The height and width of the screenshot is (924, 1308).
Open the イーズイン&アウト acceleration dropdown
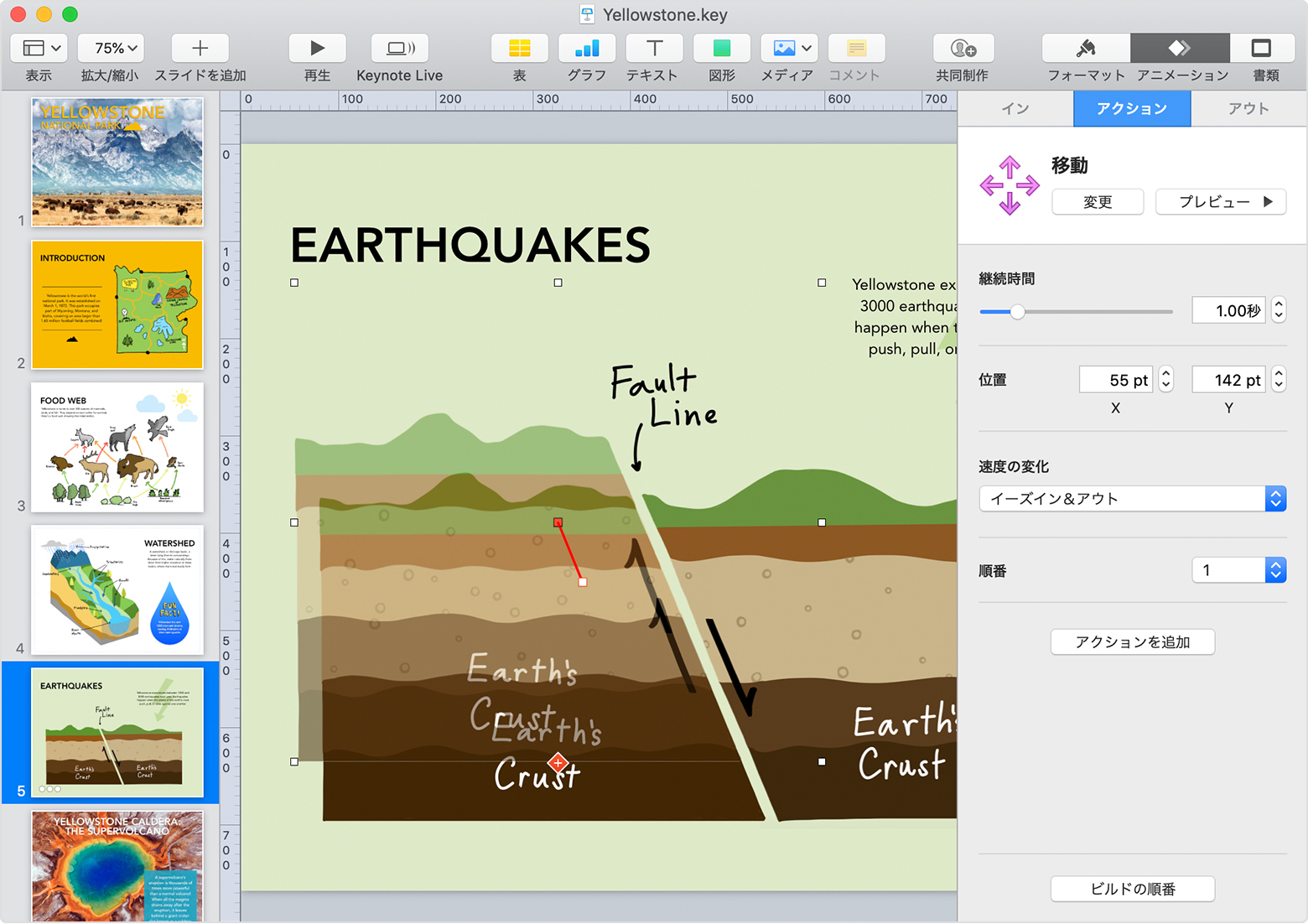pyautogui.click(x=1132, y=499)
